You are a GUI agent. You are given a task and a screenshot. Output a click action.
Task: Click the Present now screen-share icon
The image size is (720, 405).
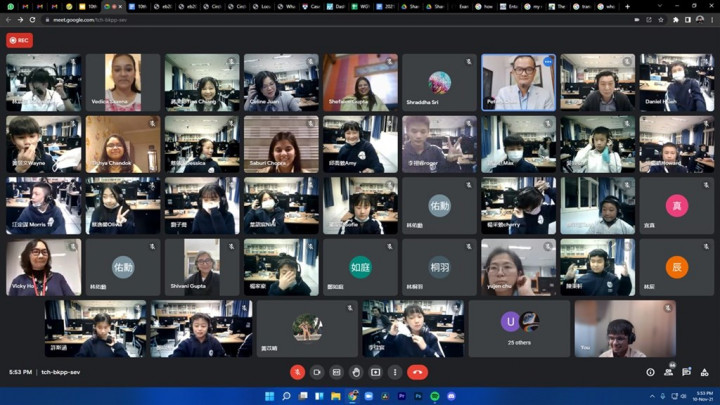[376, 372]
